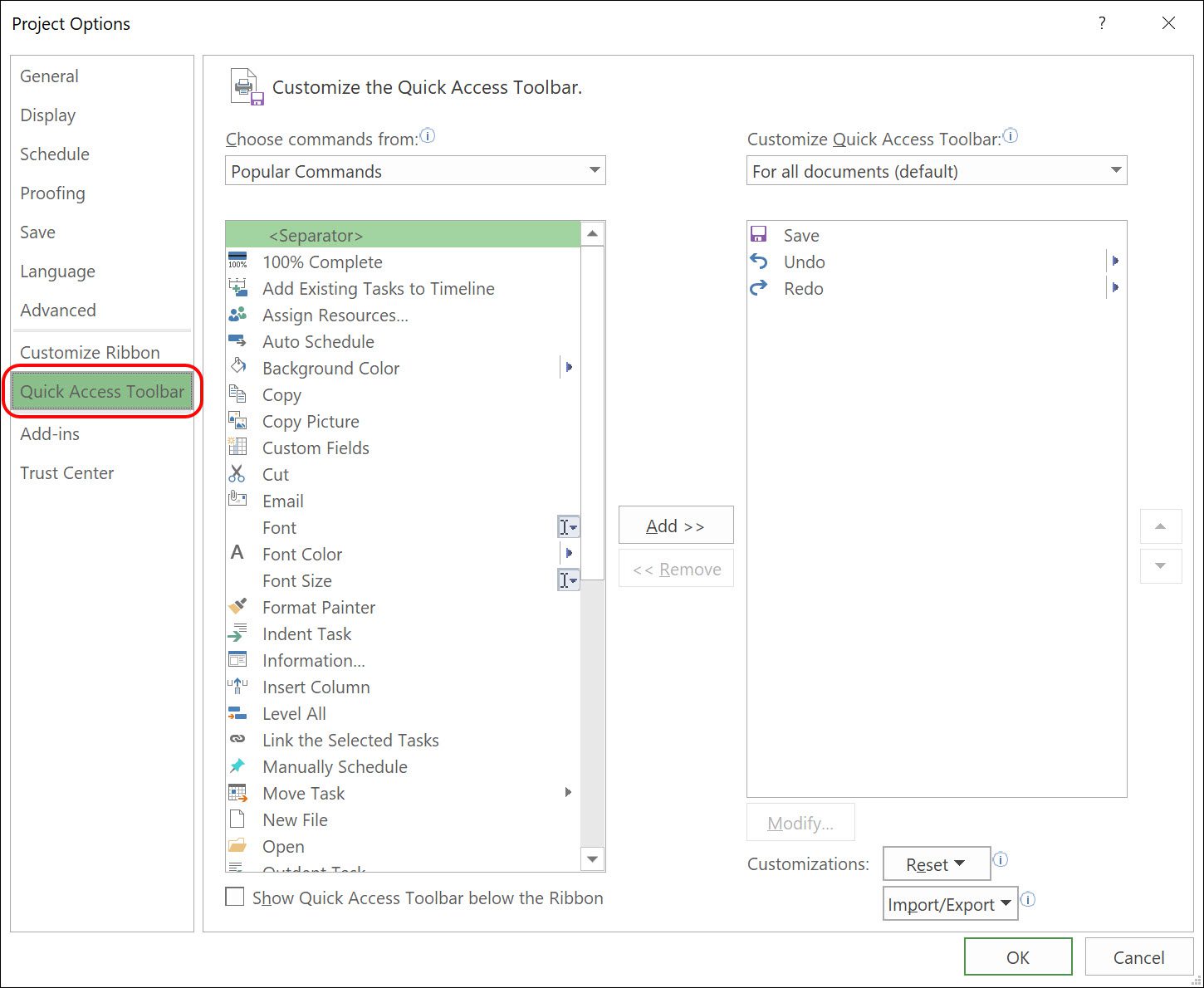1204x988 pixels.
Task: Click the Link the Selected Tasks chain icon
Action: 237,739
